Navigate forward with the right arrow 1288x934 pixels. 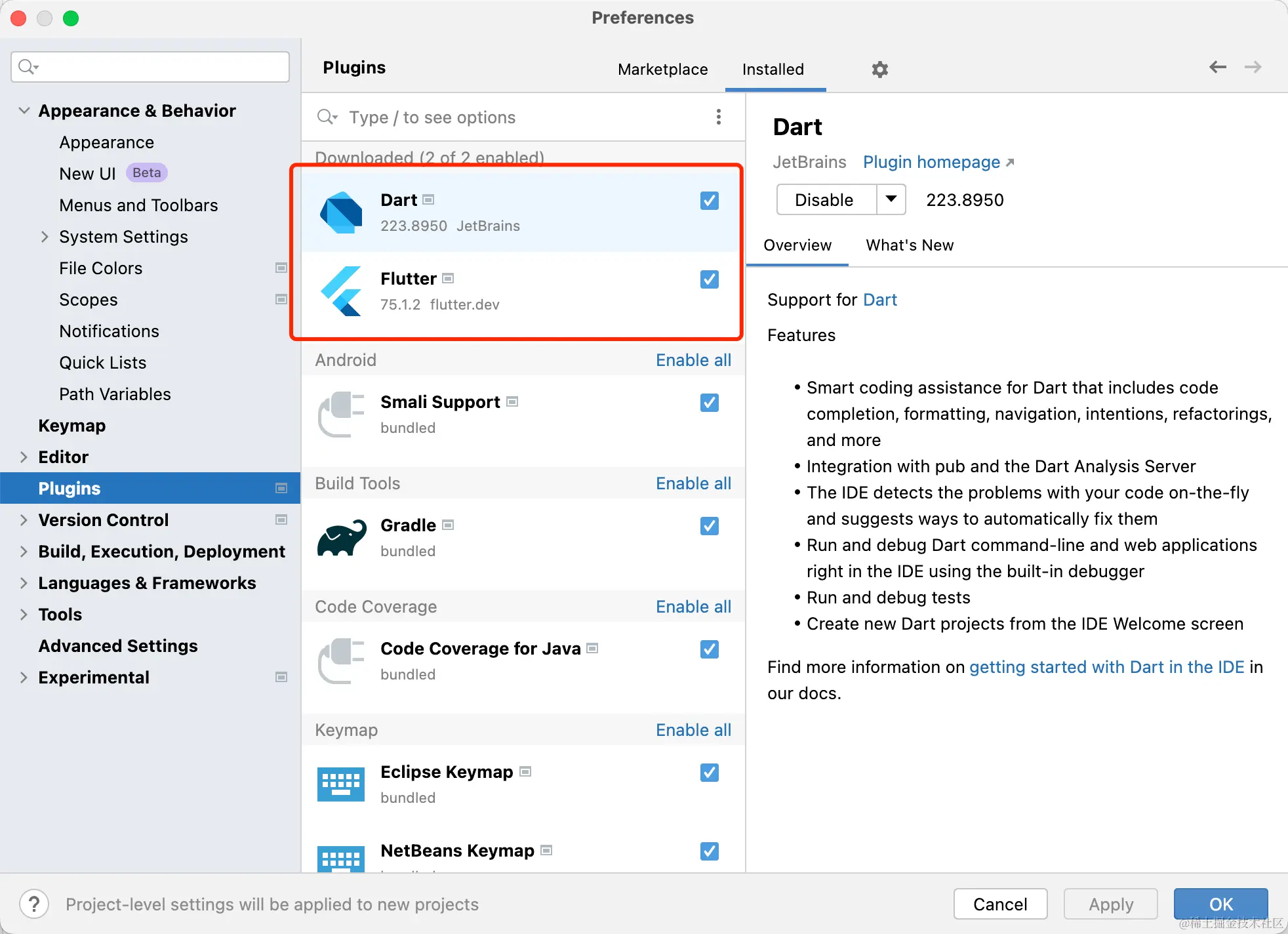[1253, 67]
